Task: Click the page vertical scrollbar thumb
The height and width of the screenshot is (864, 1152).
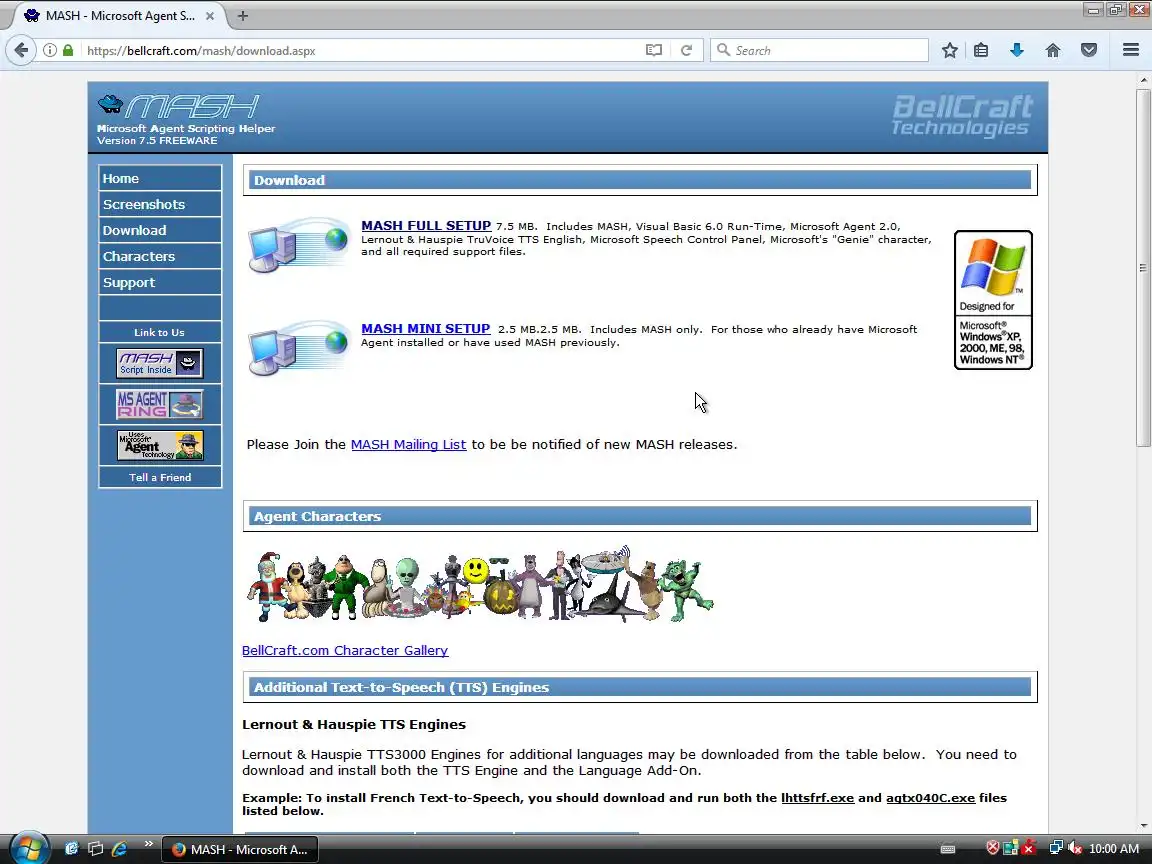Action: click(1143, 267)
